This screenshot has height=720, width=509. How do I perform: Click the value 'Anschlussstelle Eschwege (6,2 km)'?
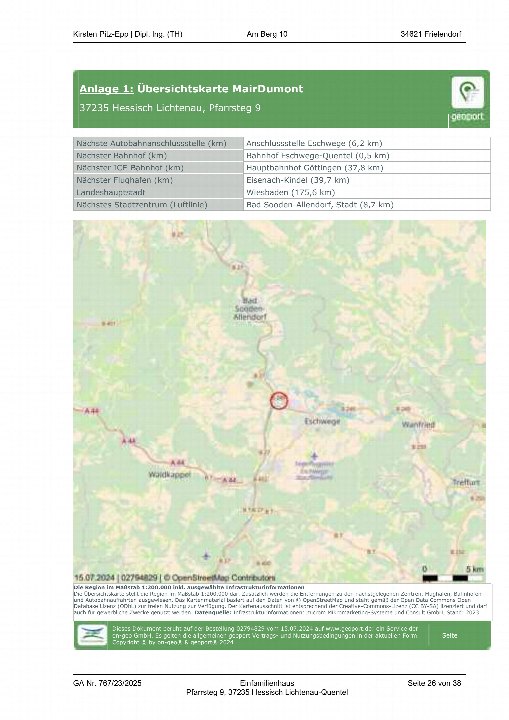click(314, 143)
